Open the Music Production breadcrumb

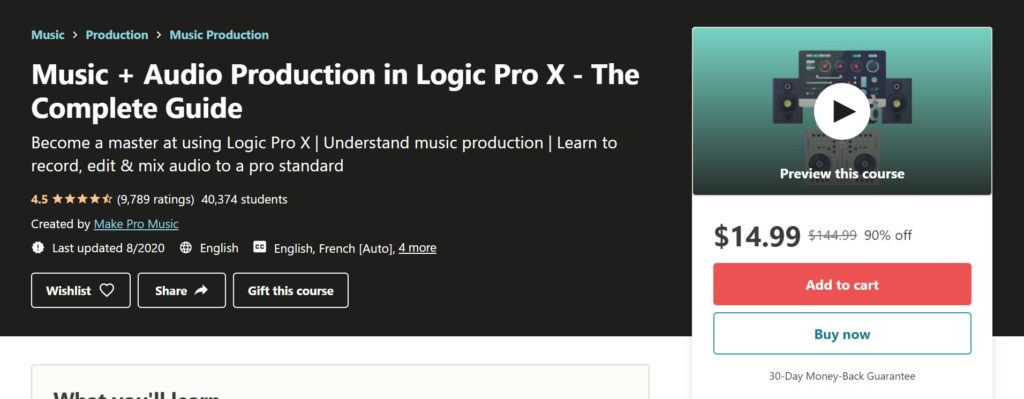(219, 35)
